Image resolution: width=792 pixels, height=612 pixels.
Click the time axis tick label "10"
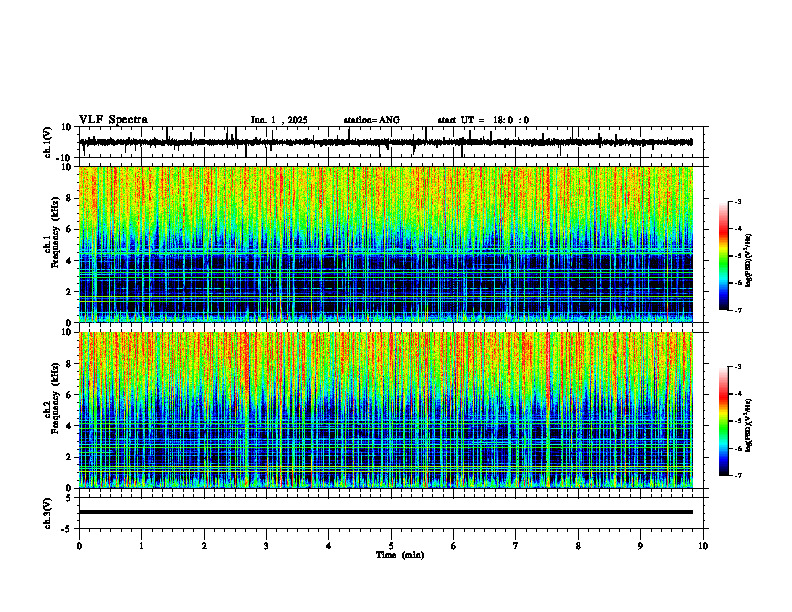[703, 546]
